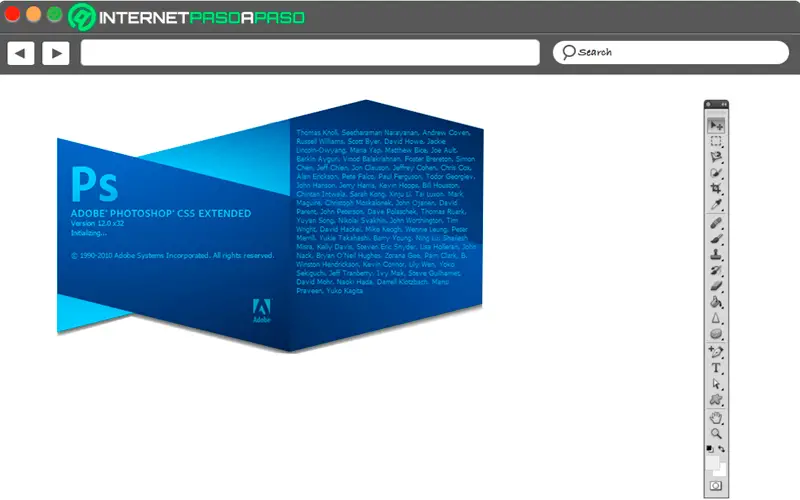Select the Paint Bucket tool
Viewport: 800px width, 500px height.
pos(716,302)
